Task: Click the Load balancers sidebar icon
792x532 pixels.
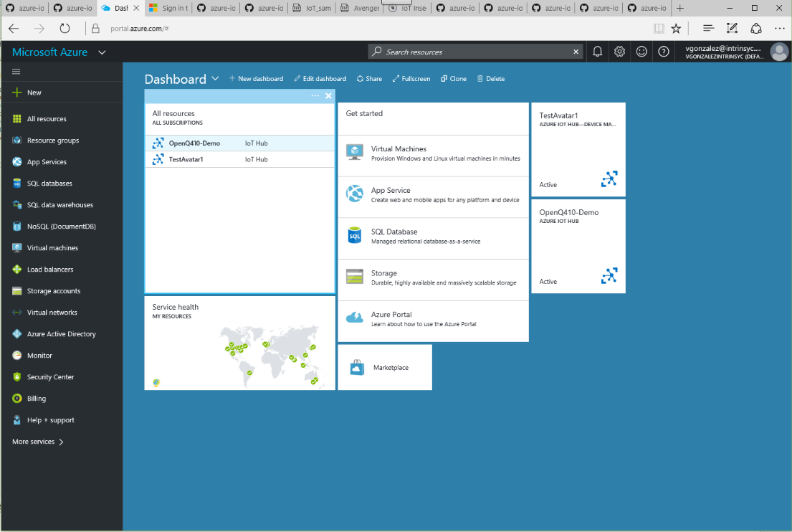Action: tap(17, 269)
